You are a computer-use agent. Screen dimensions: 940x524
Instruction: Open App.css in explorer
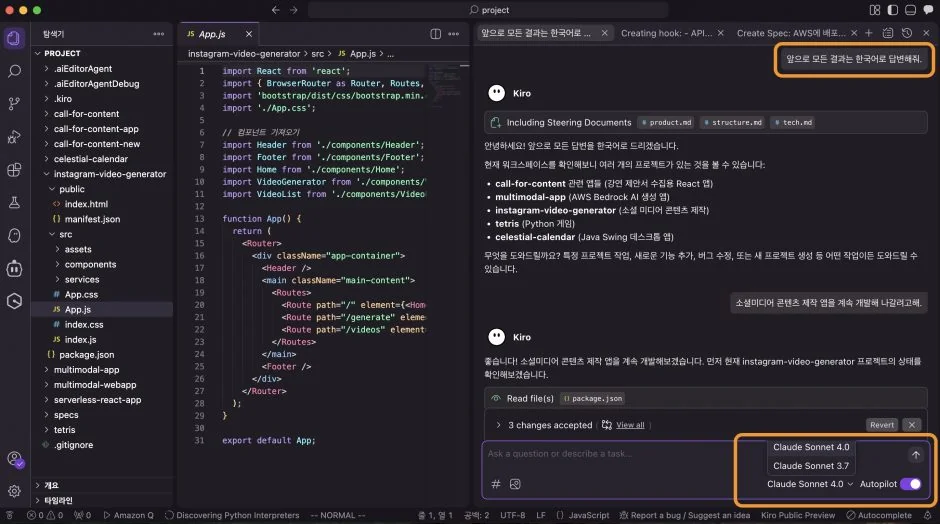point(81,294)
